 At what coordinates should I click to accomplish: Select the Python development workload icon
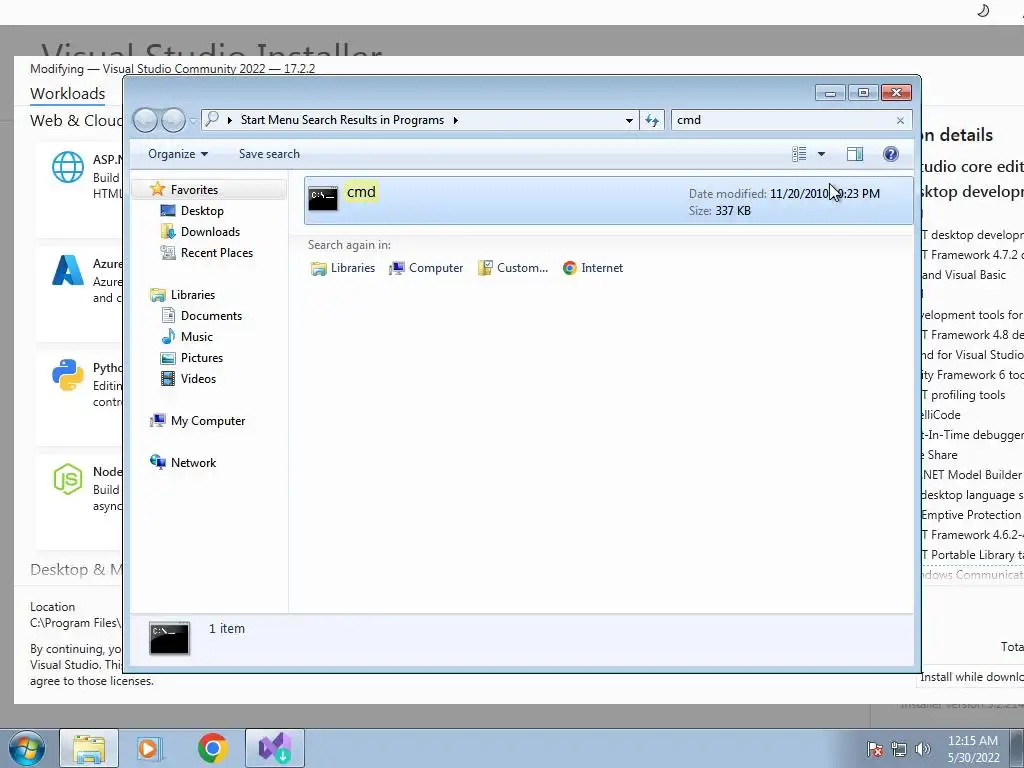pyautogui.click(x=68, y=375)
